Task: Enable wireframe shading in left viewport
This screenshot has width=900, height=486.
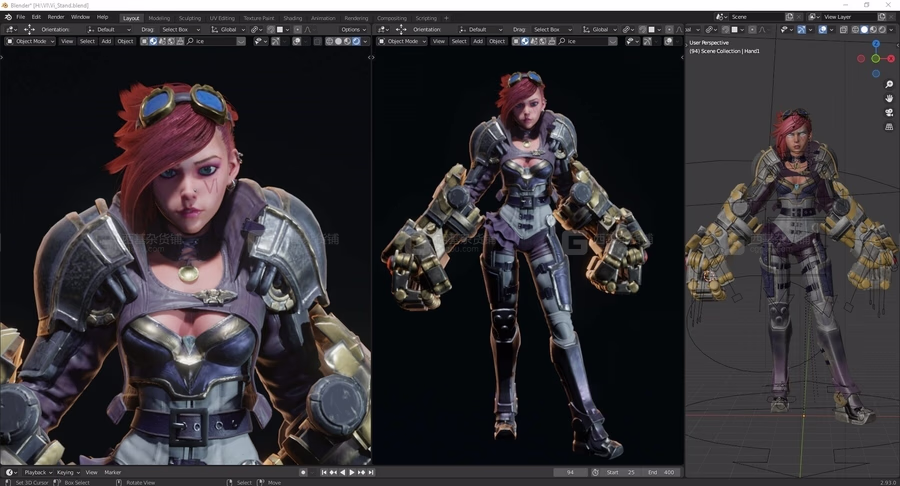Action: click(x=329, y=41)
